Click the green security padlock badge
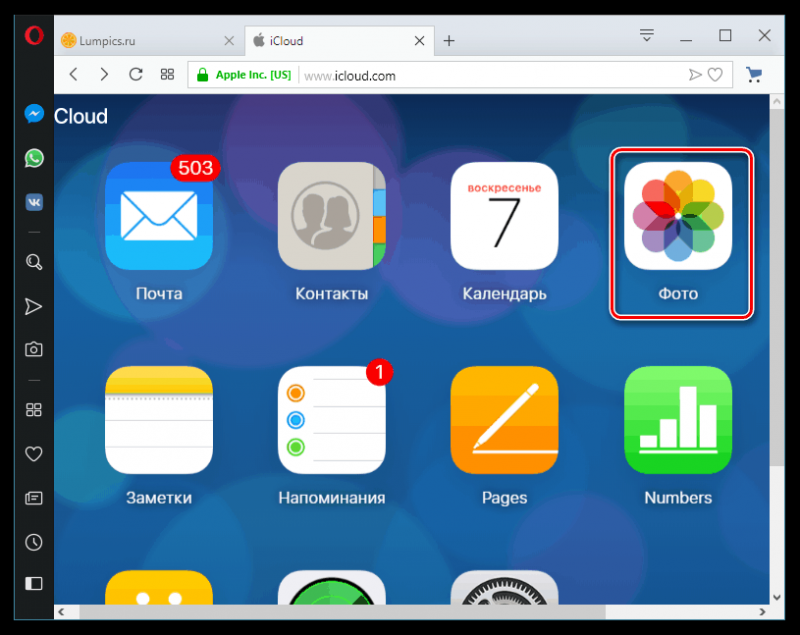Screen dimensions: 800x635 pyautogui.click(x=203, y=75)
